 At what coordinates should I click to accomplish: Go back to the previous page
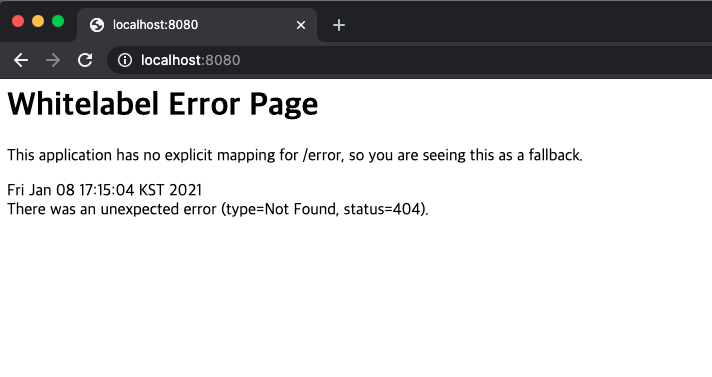[21, 60]
